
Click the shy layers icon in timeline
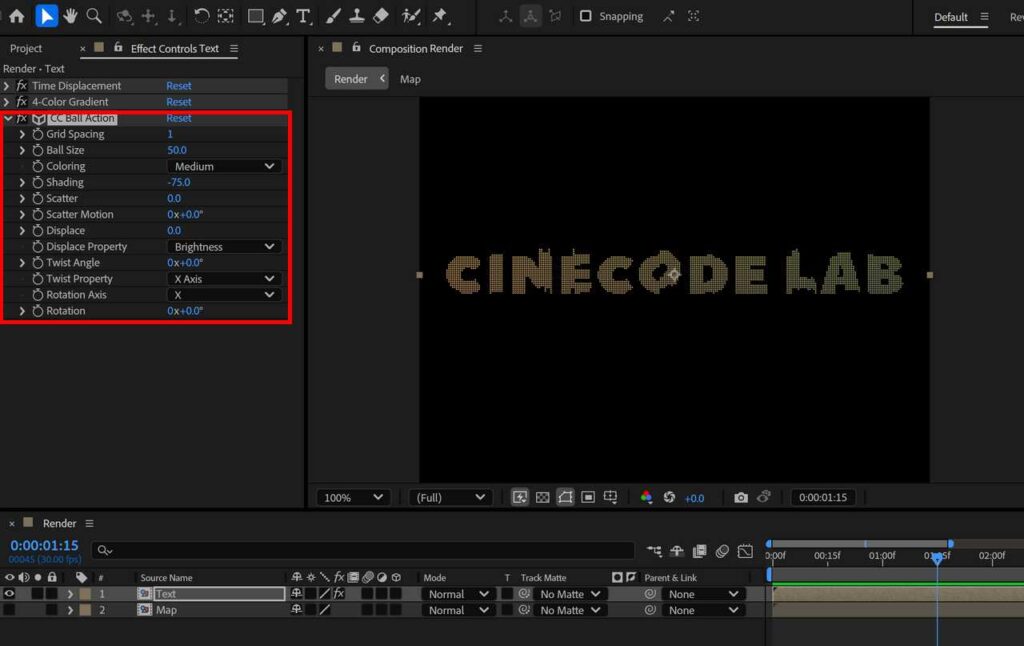[x=677, y=551]
